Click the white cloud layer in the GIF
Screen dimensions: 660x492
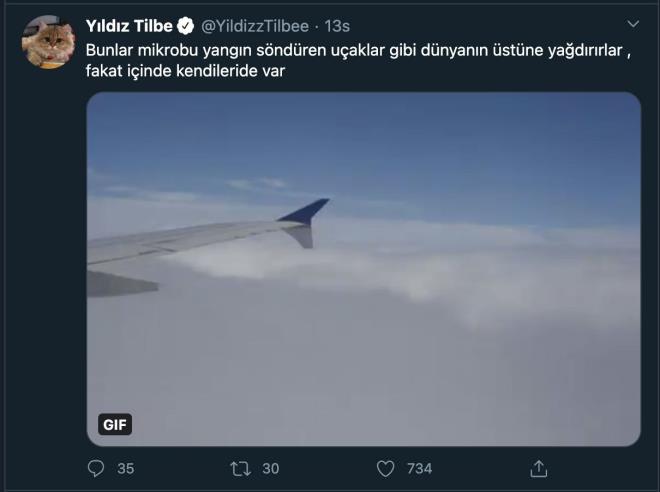tap(421, 337)
